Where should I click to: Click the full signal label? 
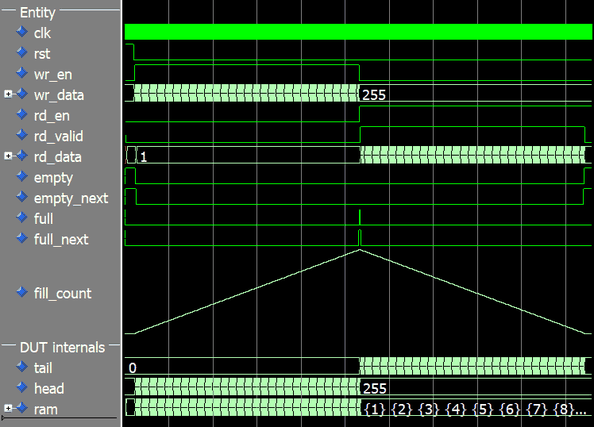(x=44, y=219)
